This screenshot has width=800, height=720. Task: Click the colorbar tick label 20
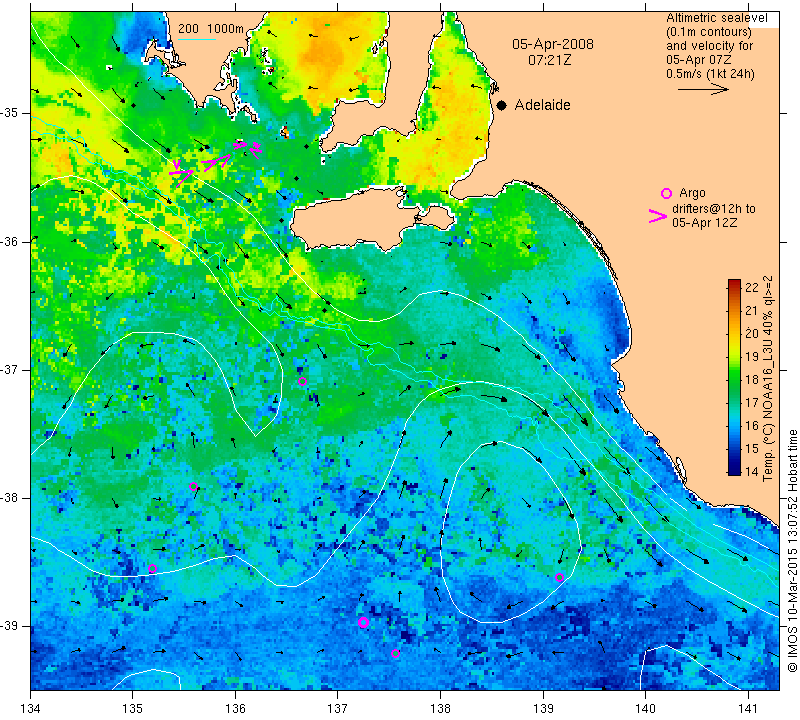coord(752,334)
